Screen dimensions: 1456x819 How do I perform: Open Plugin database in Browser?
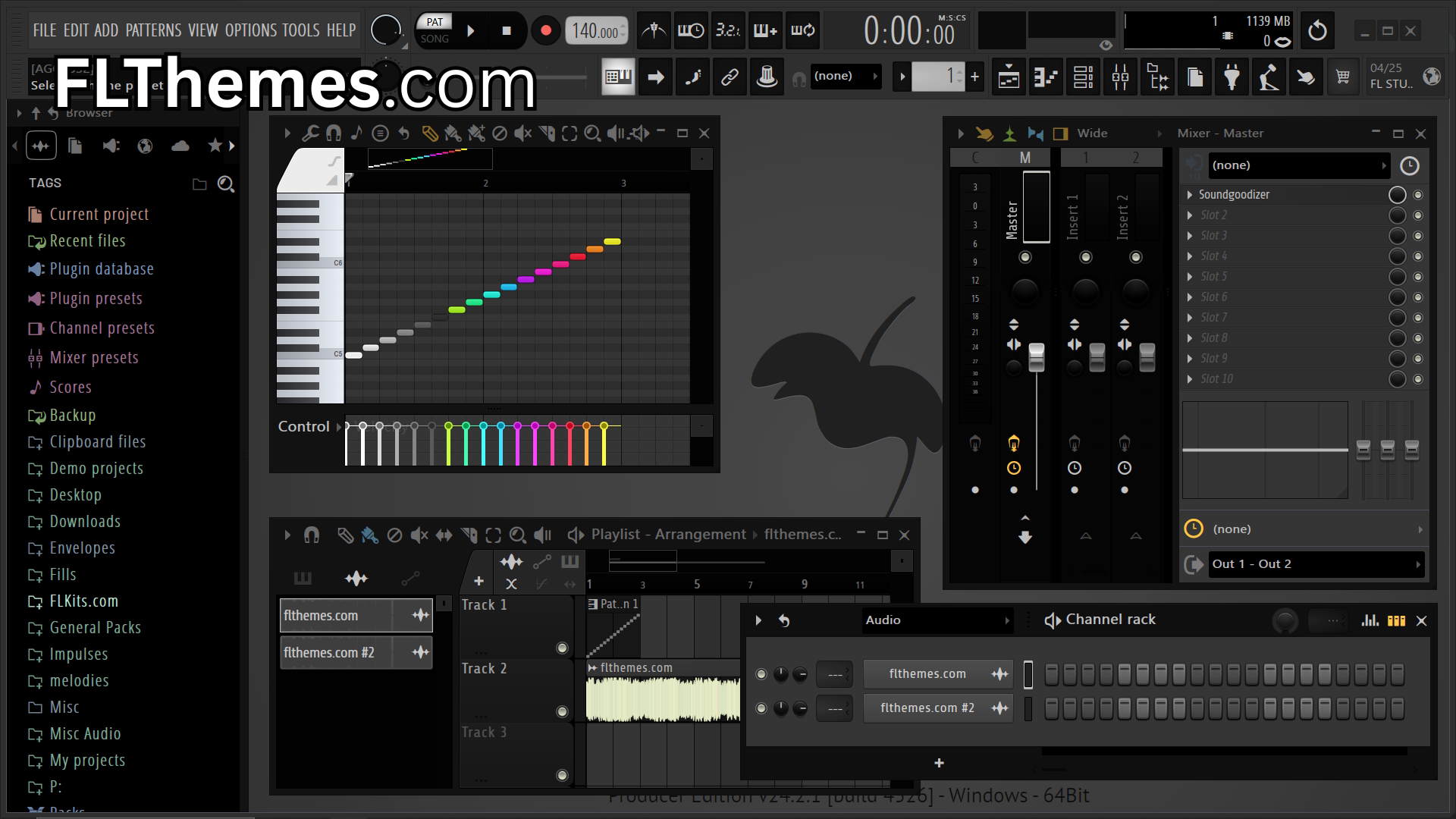[x=102, y=269]
